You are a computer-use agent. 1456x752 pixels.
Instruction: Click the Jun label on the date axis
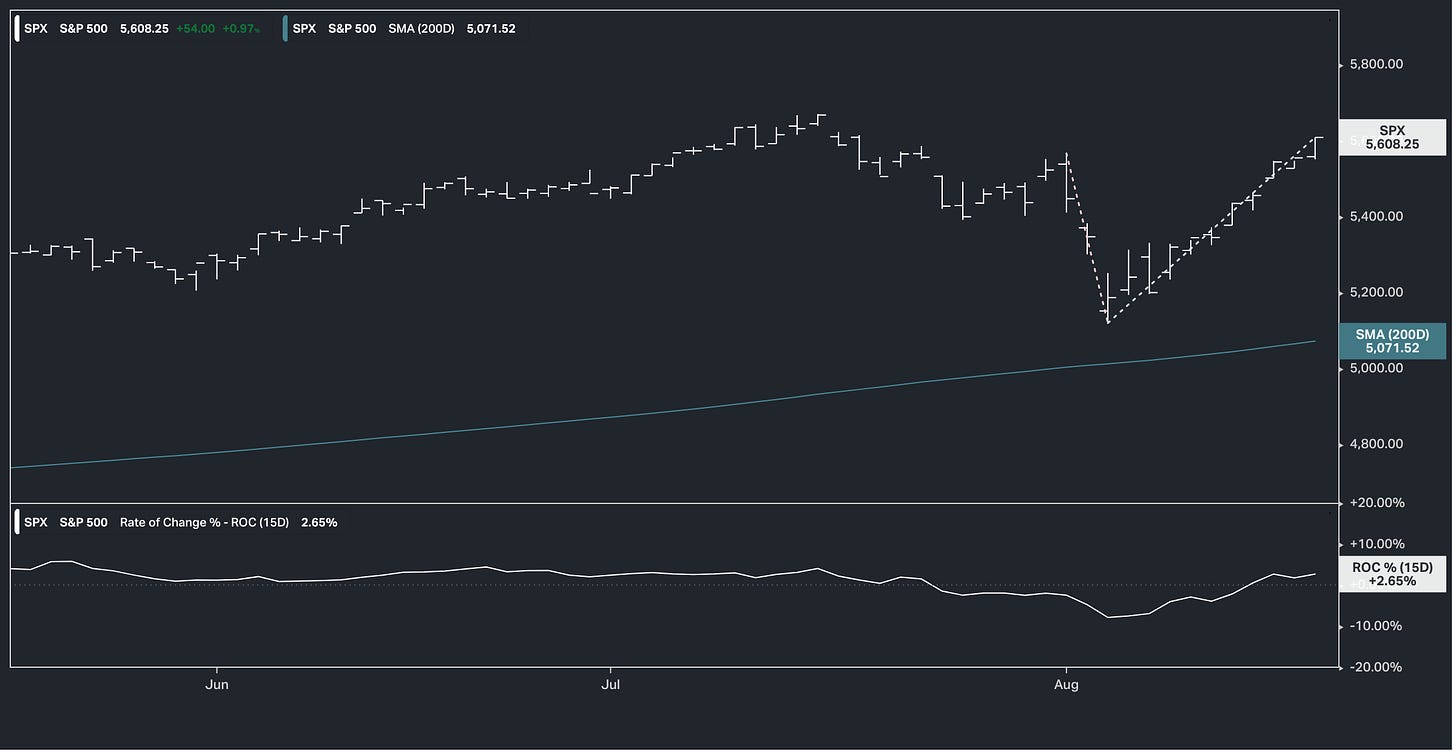(217, 685)
